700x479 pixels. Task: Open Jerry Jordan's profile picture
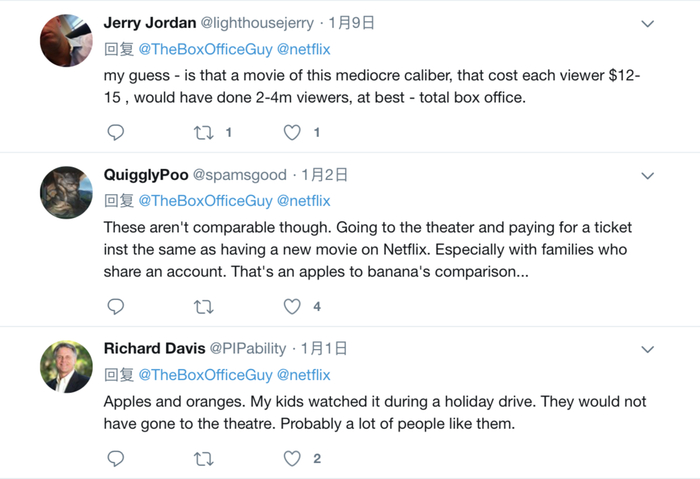[x=66, y=42]
